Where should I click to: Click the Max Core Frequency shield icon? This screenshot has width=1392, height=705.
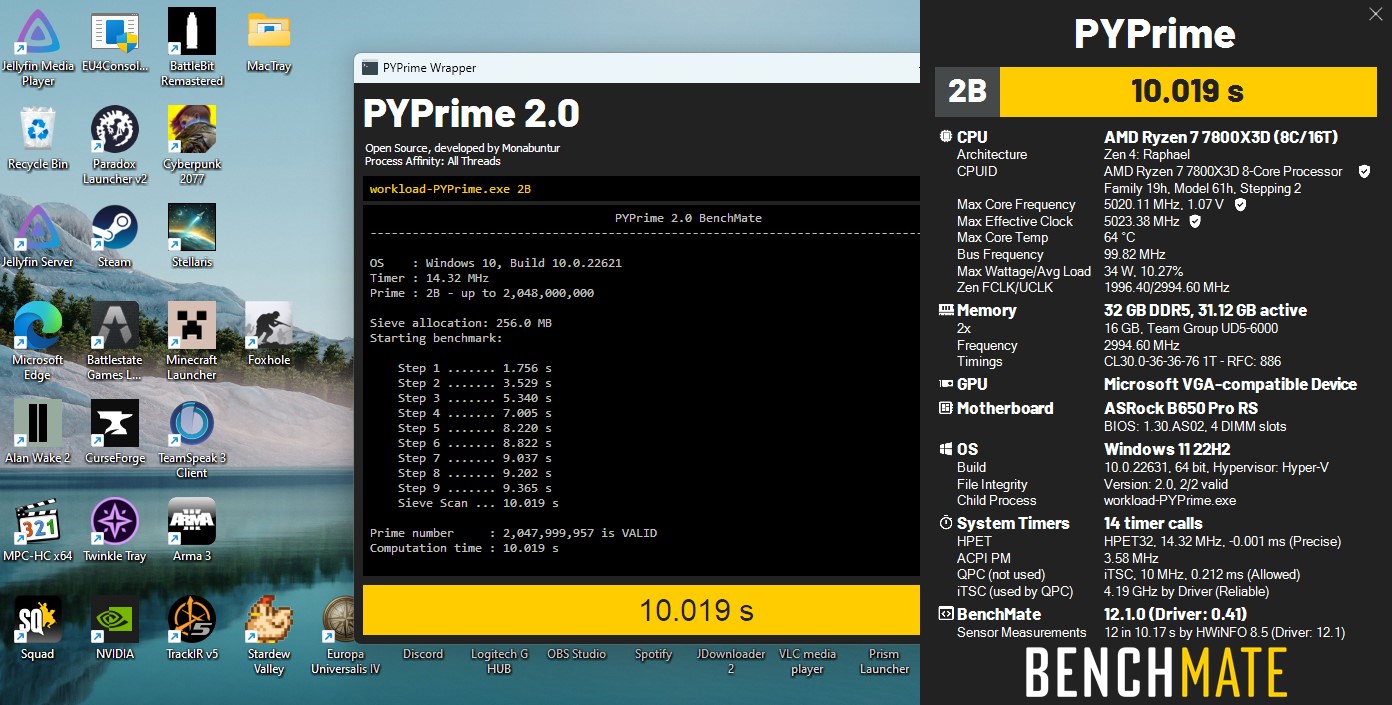(1240, 204)
